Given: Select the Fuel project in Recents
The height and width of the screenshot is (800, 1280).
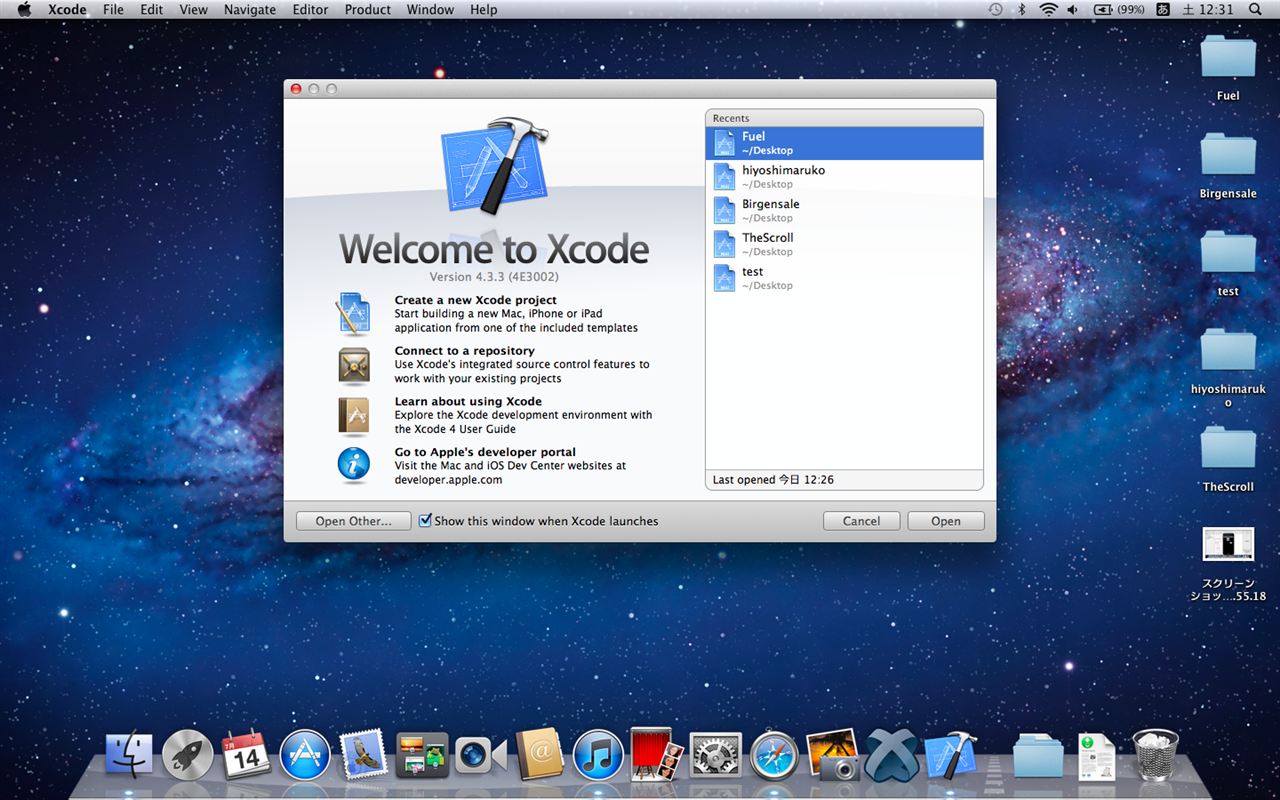Looking at the screenshot, I should pos(844,143).
